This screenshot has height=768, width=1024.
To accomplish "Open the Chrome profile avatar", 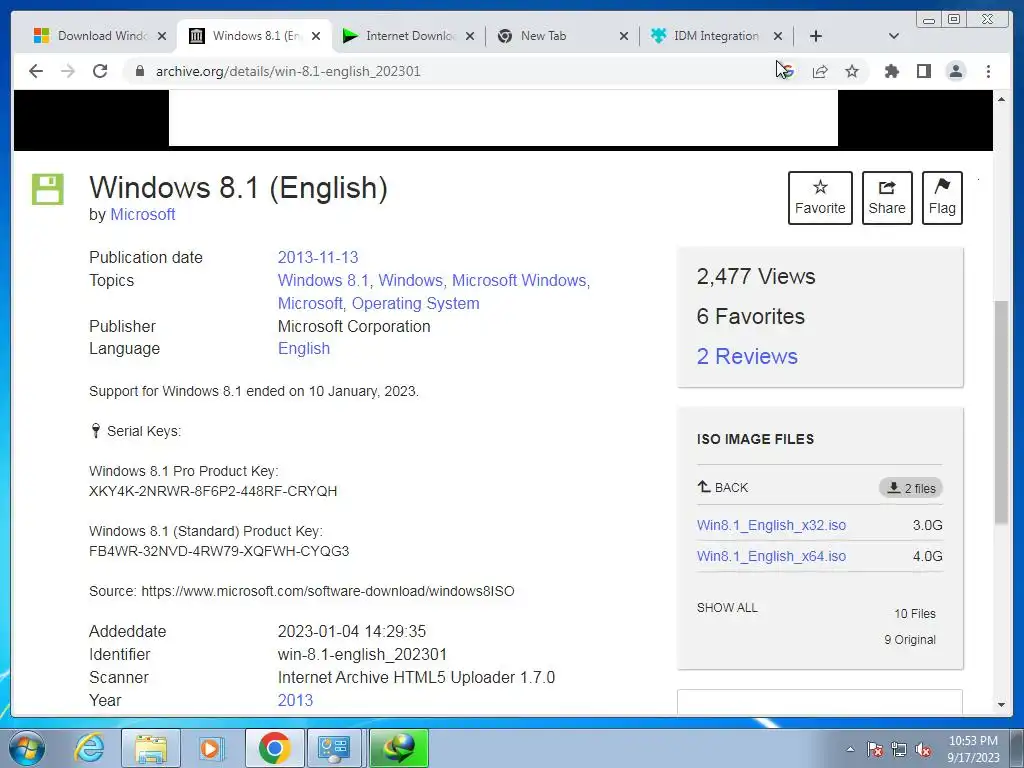I will pyautogui.click(x=955, y=71).
